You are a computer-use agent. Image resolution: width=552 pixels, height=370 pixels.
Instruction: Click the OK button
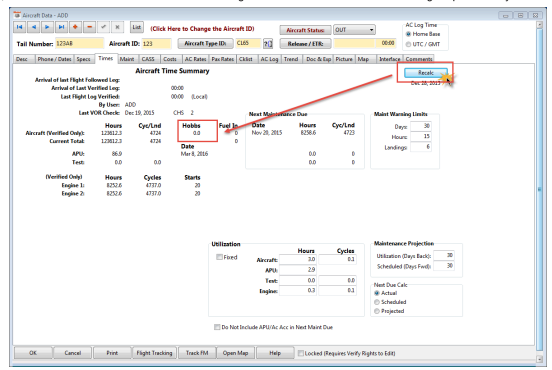tap(33, 353)
